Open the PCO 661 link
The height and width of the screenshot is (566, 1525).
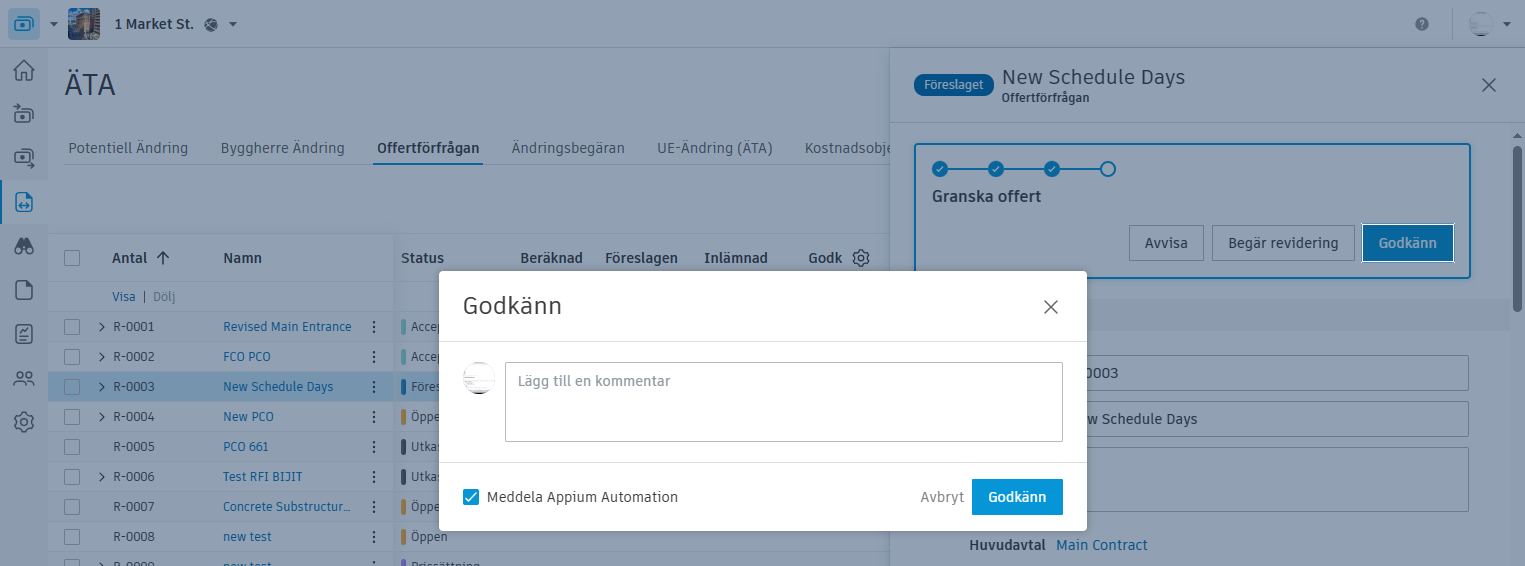coord(246,447)
